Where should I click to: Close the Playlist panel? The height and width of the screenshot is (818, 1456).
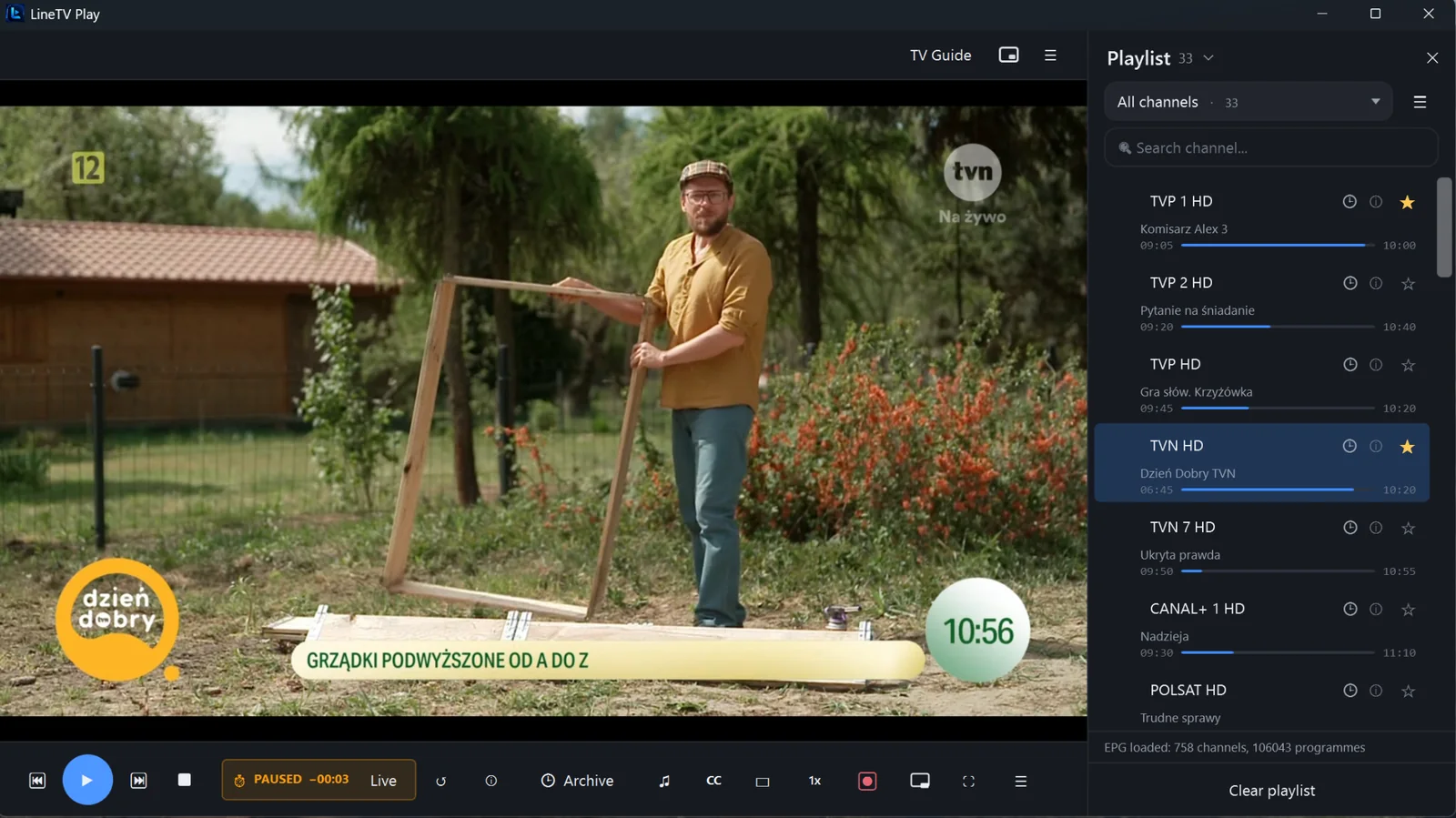pyautogui.click(x=1432, y=58)
